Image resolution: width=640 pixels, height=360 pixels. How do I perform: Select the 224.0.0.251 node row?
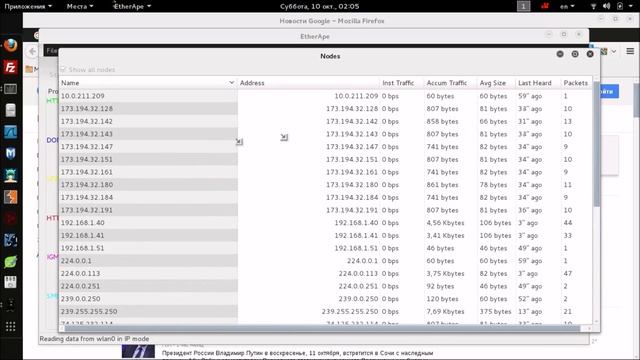[x=325, y=286]
